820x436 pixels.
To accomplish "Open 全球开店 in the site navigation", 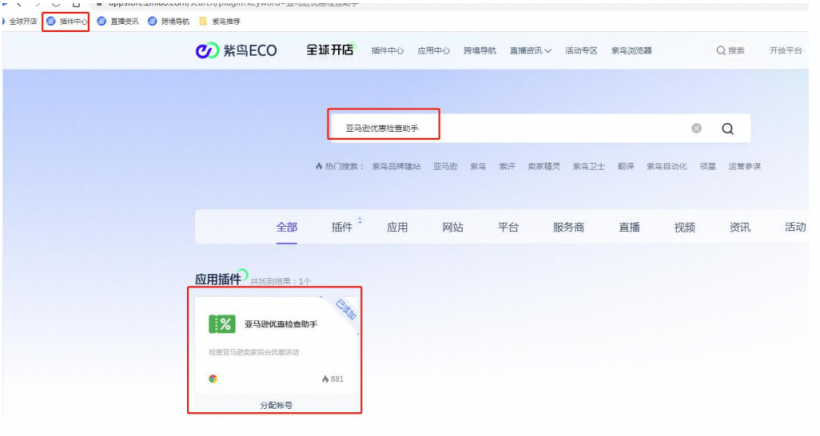I will (330, 50).
